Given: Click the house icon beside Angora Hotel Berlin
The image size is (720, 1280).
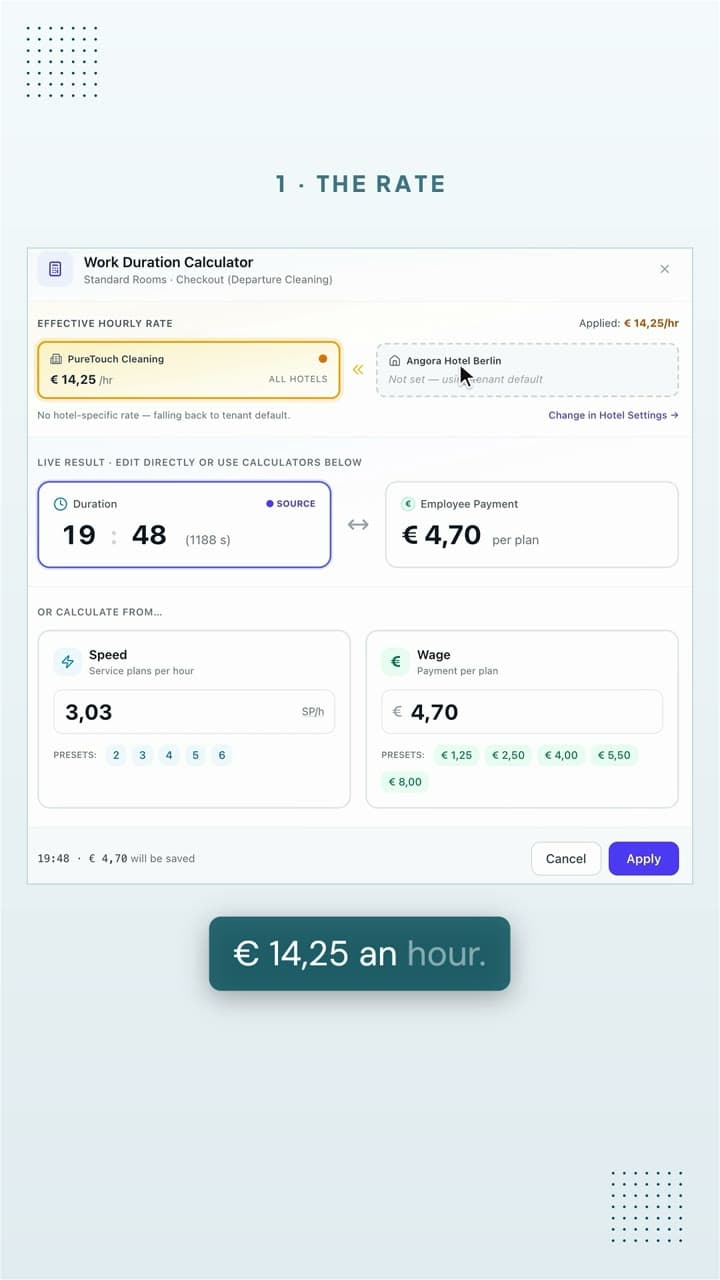Looking at the screenshot, I should click(x=394, y=360).
